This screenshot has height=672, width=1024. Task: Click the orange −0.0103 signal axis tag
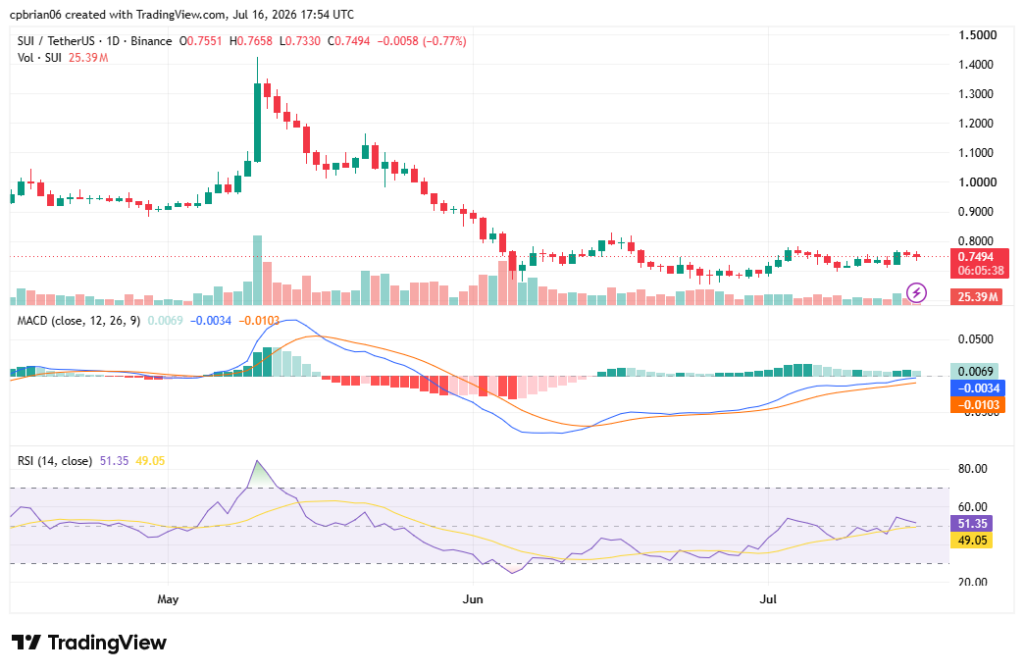[x=978, y=405]
